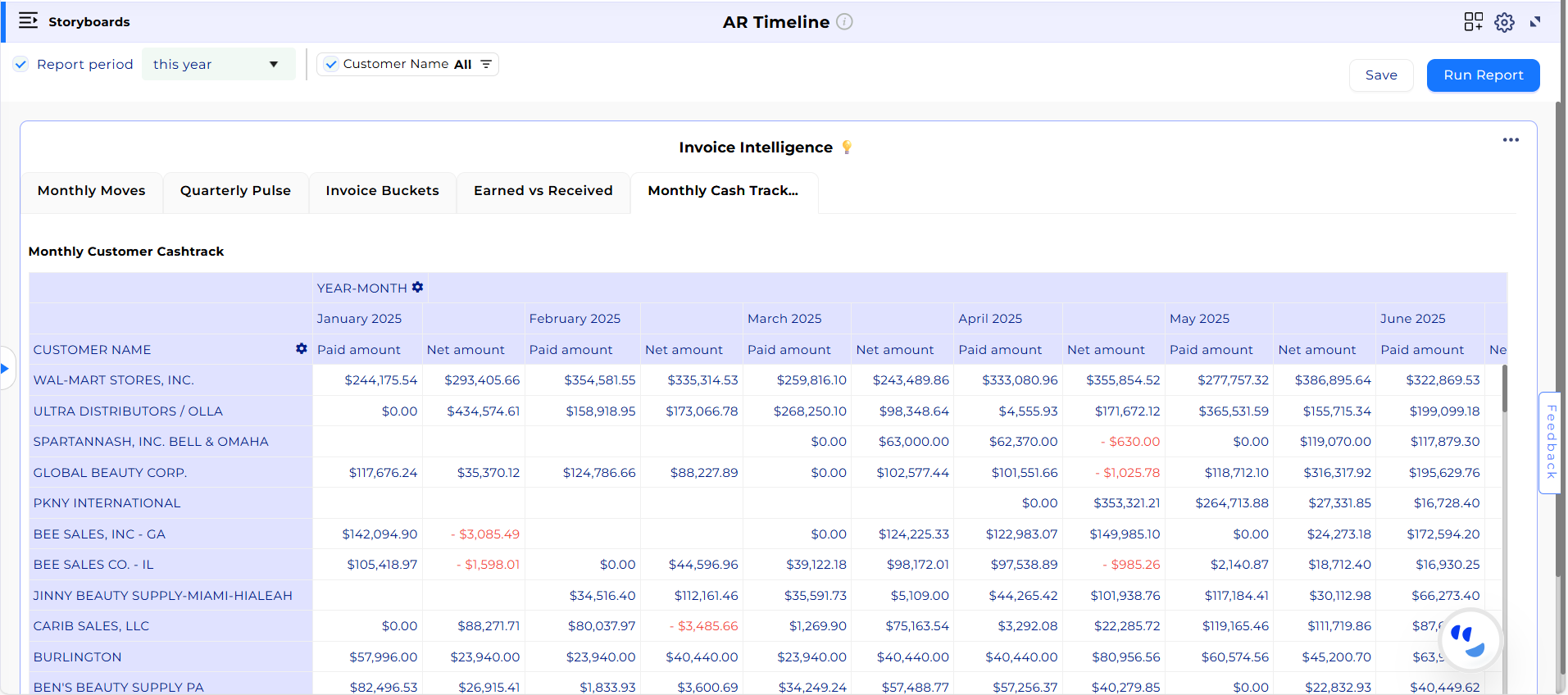Toggle the Customer Name filter checkbox

coord(331,64)
